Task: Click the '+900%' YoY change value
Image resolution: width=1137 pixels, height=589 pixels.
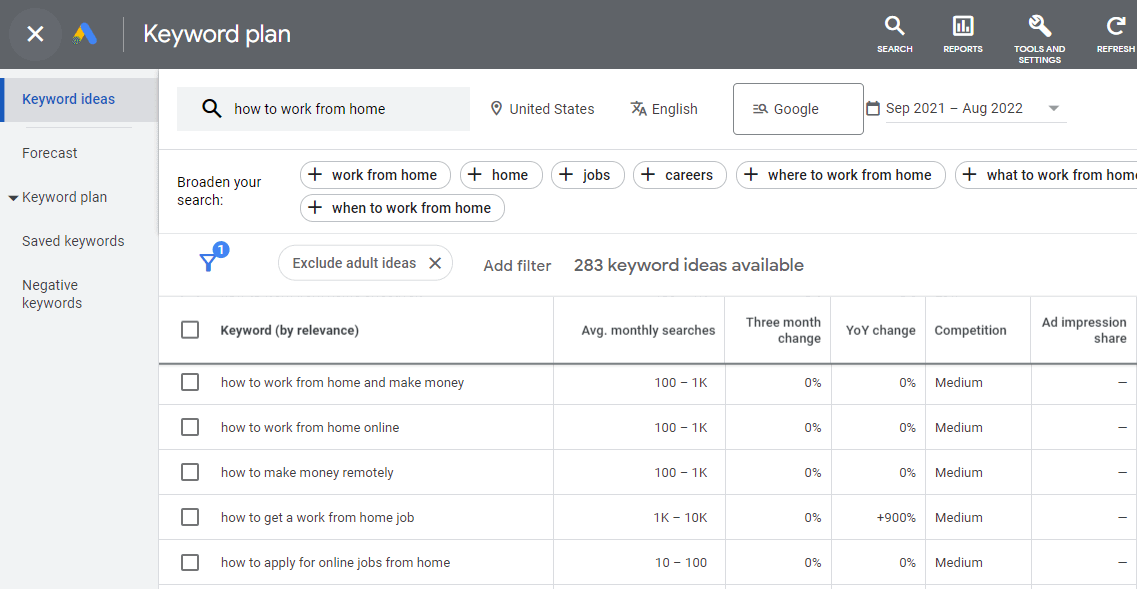Action: 896,518
